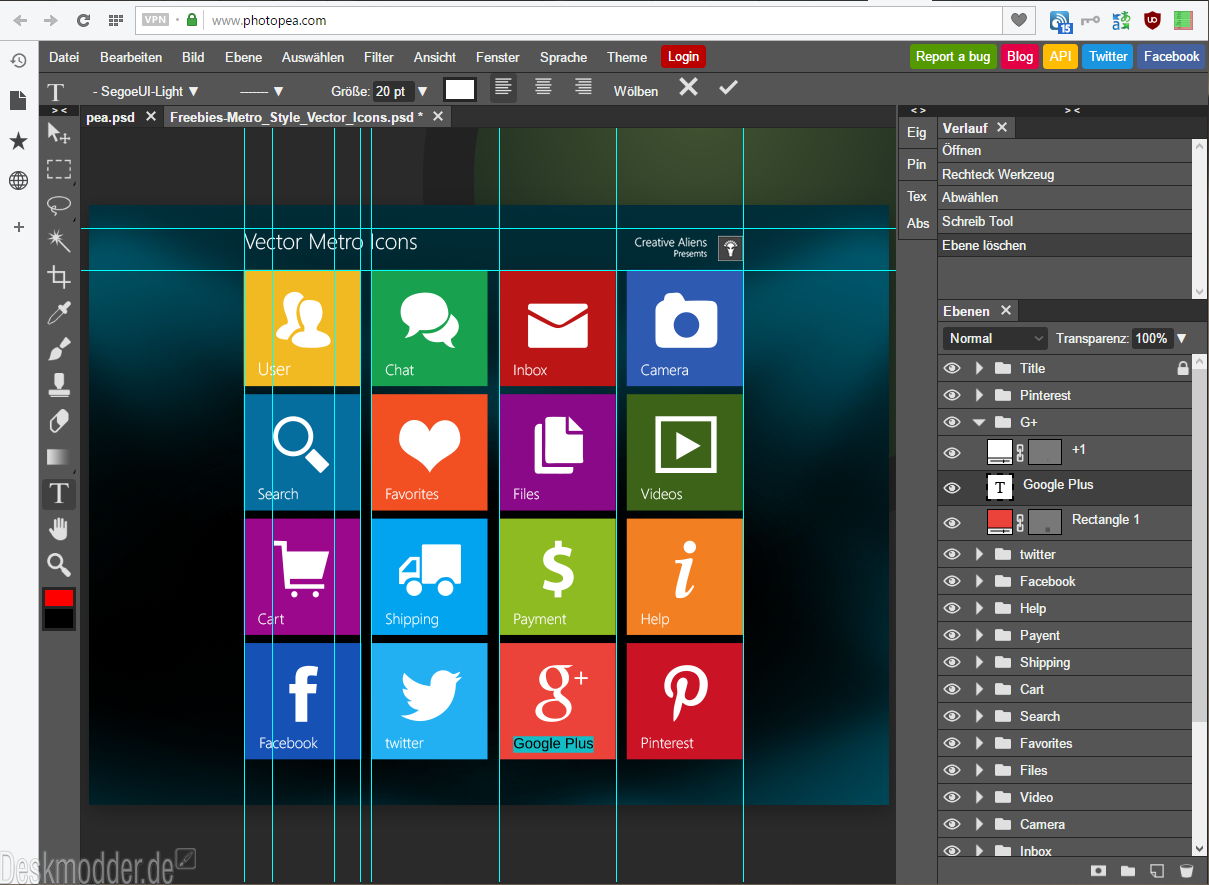The height and width of the screenshot is (885, 1209).
Task: Hide the Title folder layer
Action: coord(951,368)
